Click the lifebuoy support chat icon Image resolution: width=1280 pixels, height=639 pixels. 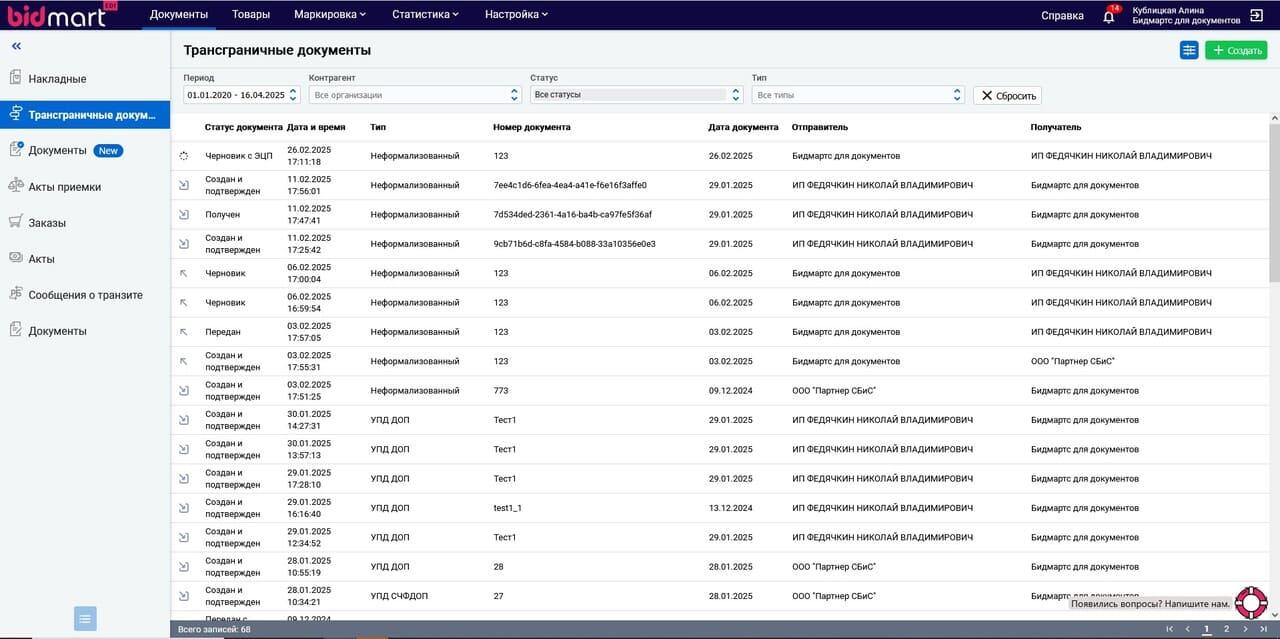[1251, 602]
